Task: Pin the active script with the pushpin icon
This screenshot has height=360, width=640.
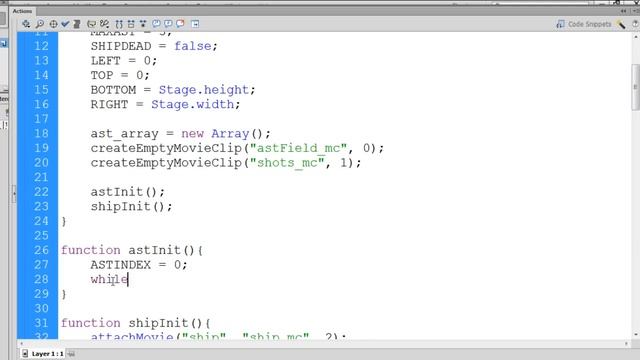Action: click(71, 353)
